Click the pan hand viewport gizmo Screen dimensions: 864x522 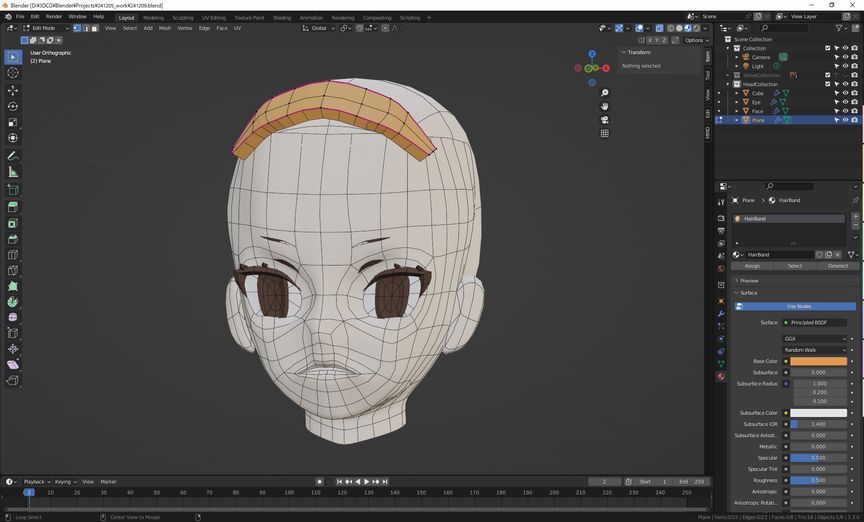click(x=605, y=106)
